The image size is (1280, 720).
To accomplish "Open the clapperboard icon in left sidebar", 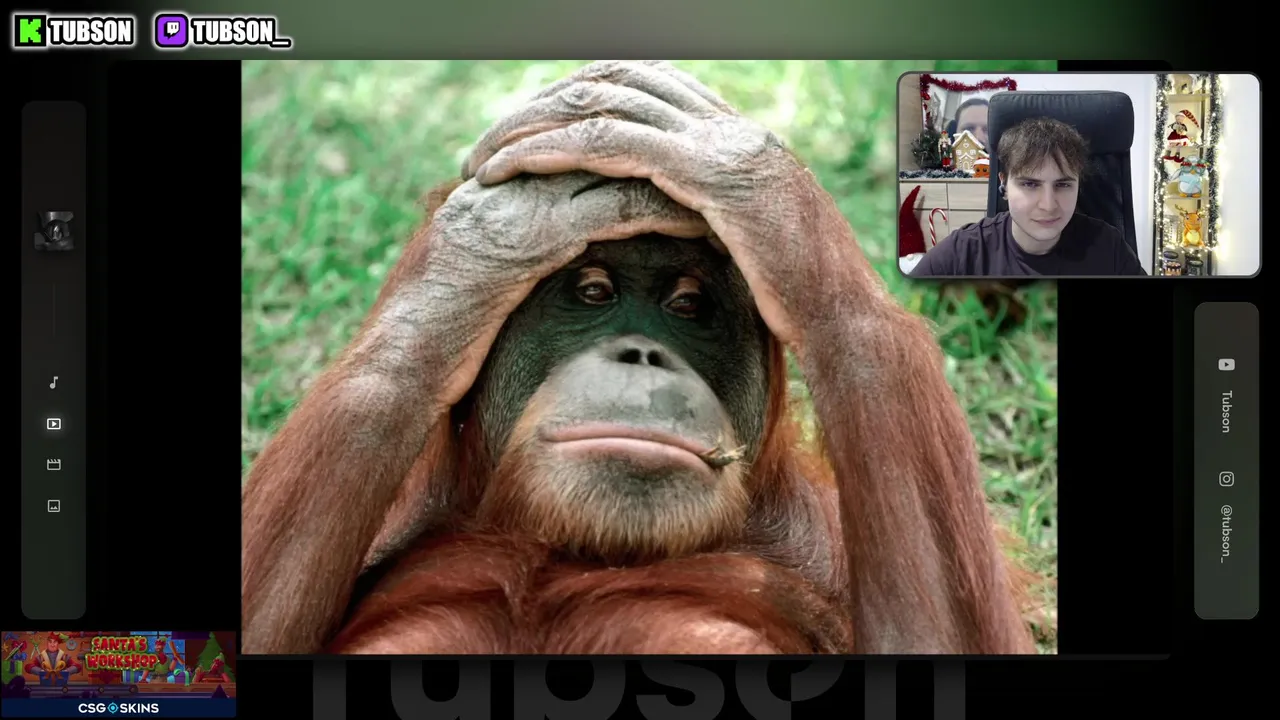I will tap(54, 465).
